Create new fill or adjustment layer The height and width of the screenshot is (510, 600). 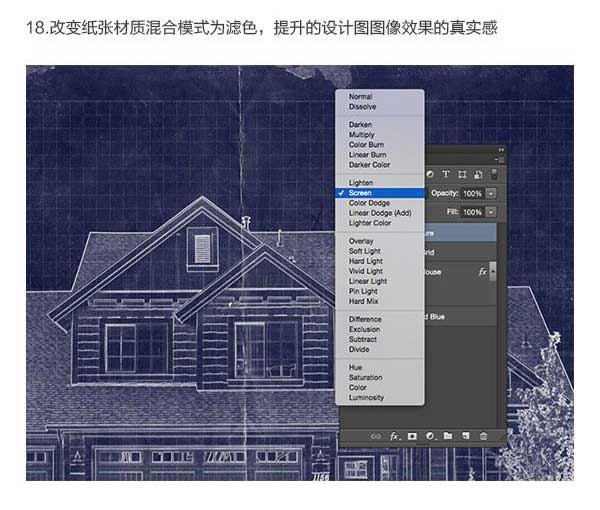tap(430, 436)
